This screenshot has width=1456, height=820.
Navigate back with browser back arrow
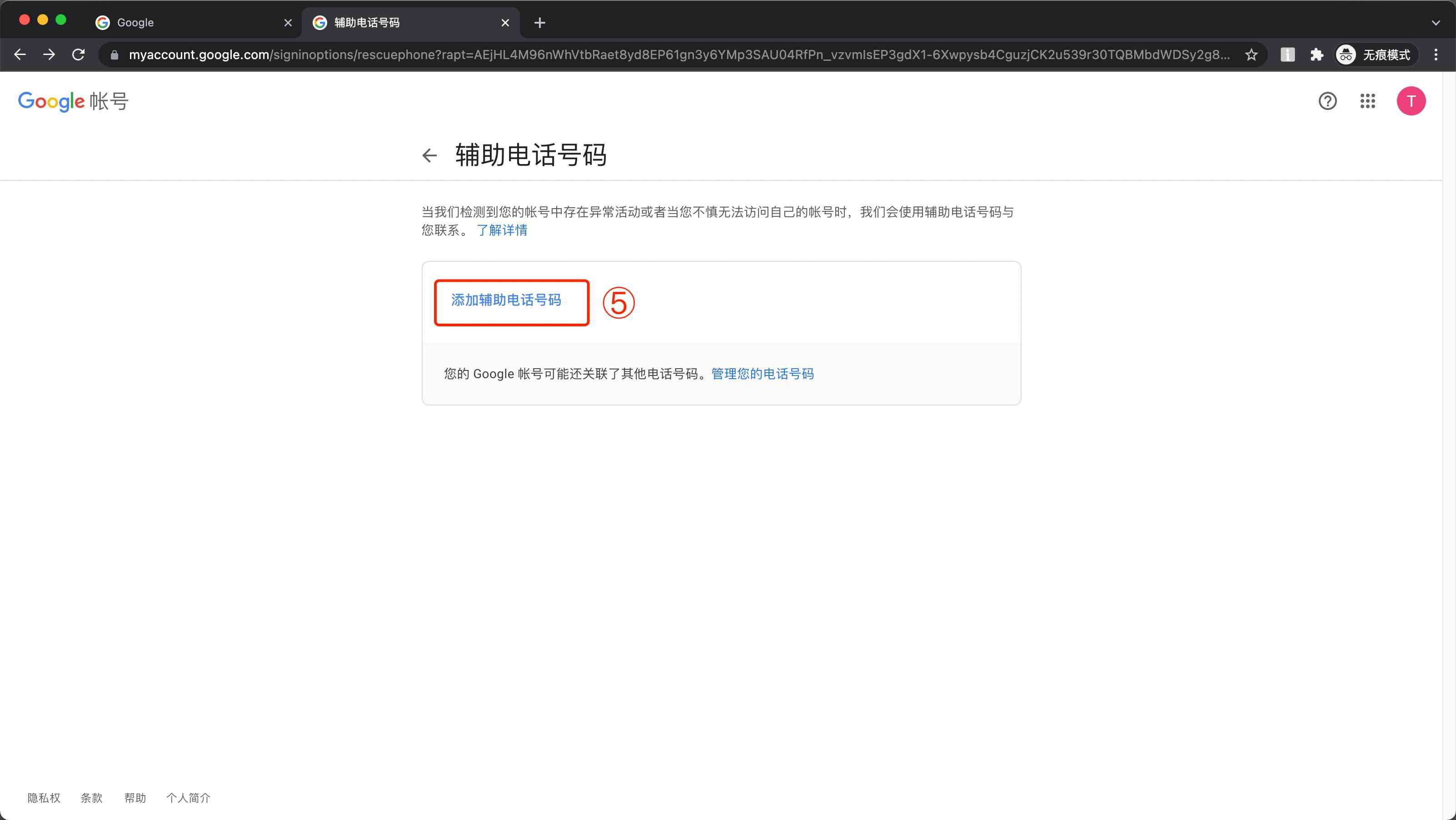coord(20,54)
